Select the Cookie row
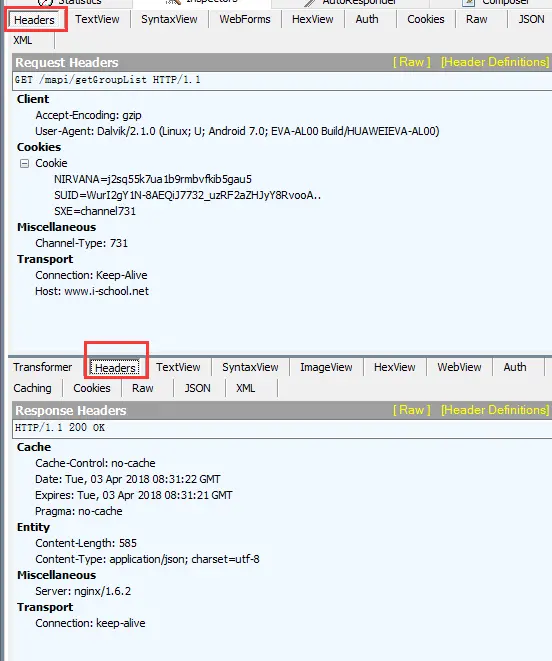Screen dimensions: 552x661 (51, 163)
